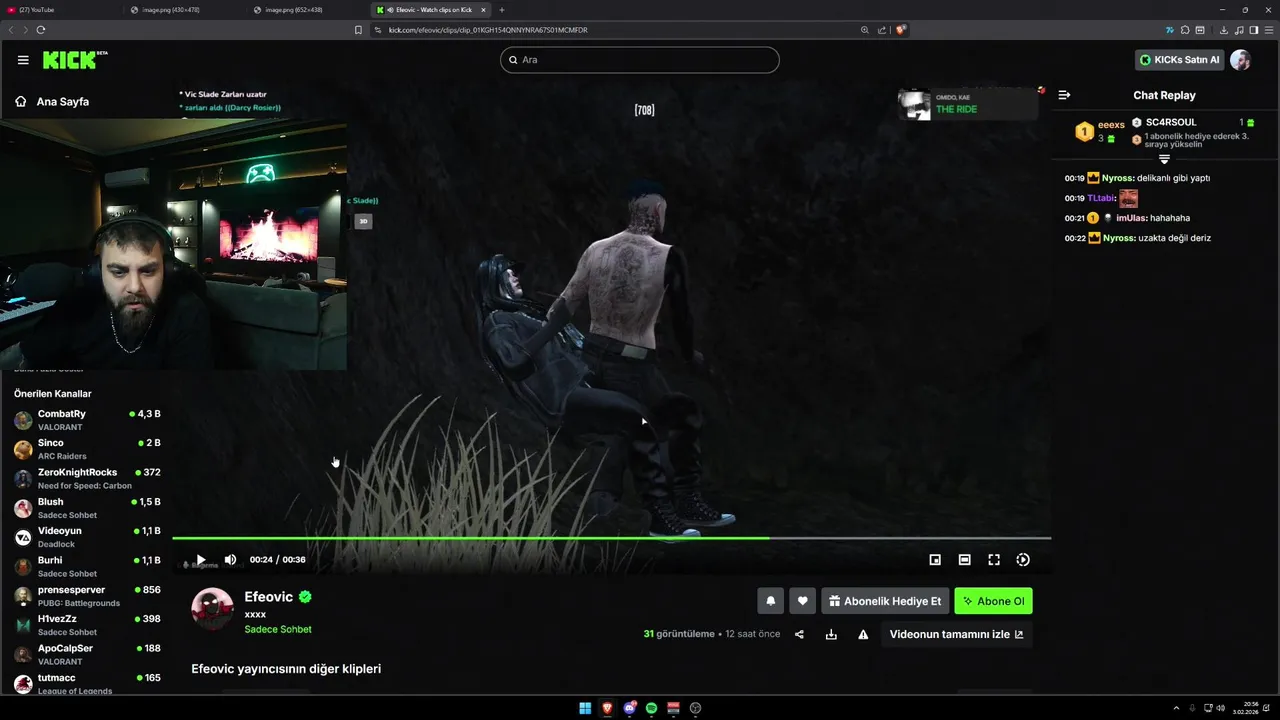Enable picture-in-picture mini player

935,560
